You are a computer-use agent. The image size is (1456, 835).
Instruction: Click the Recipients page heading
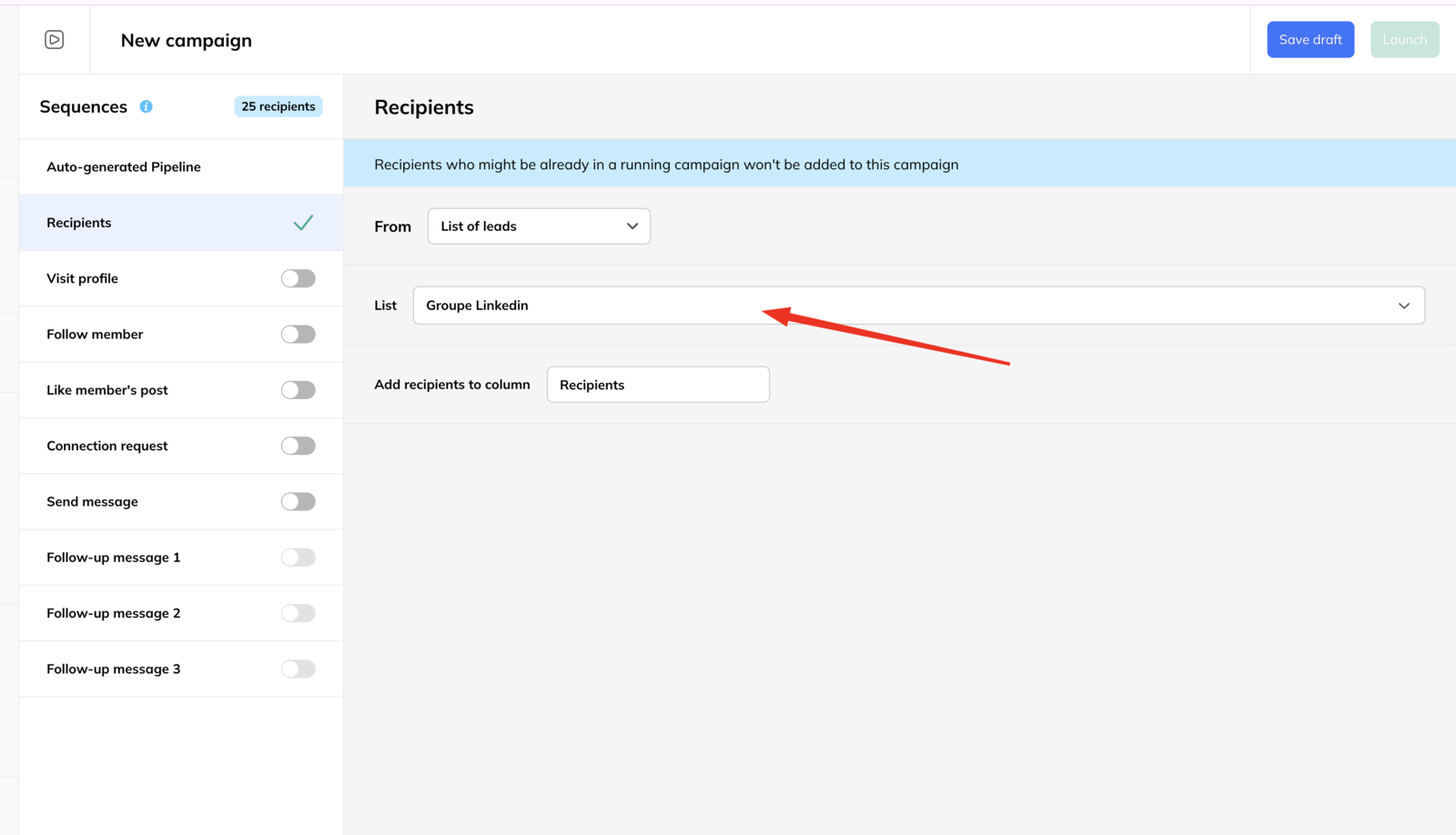coord(424,107)
